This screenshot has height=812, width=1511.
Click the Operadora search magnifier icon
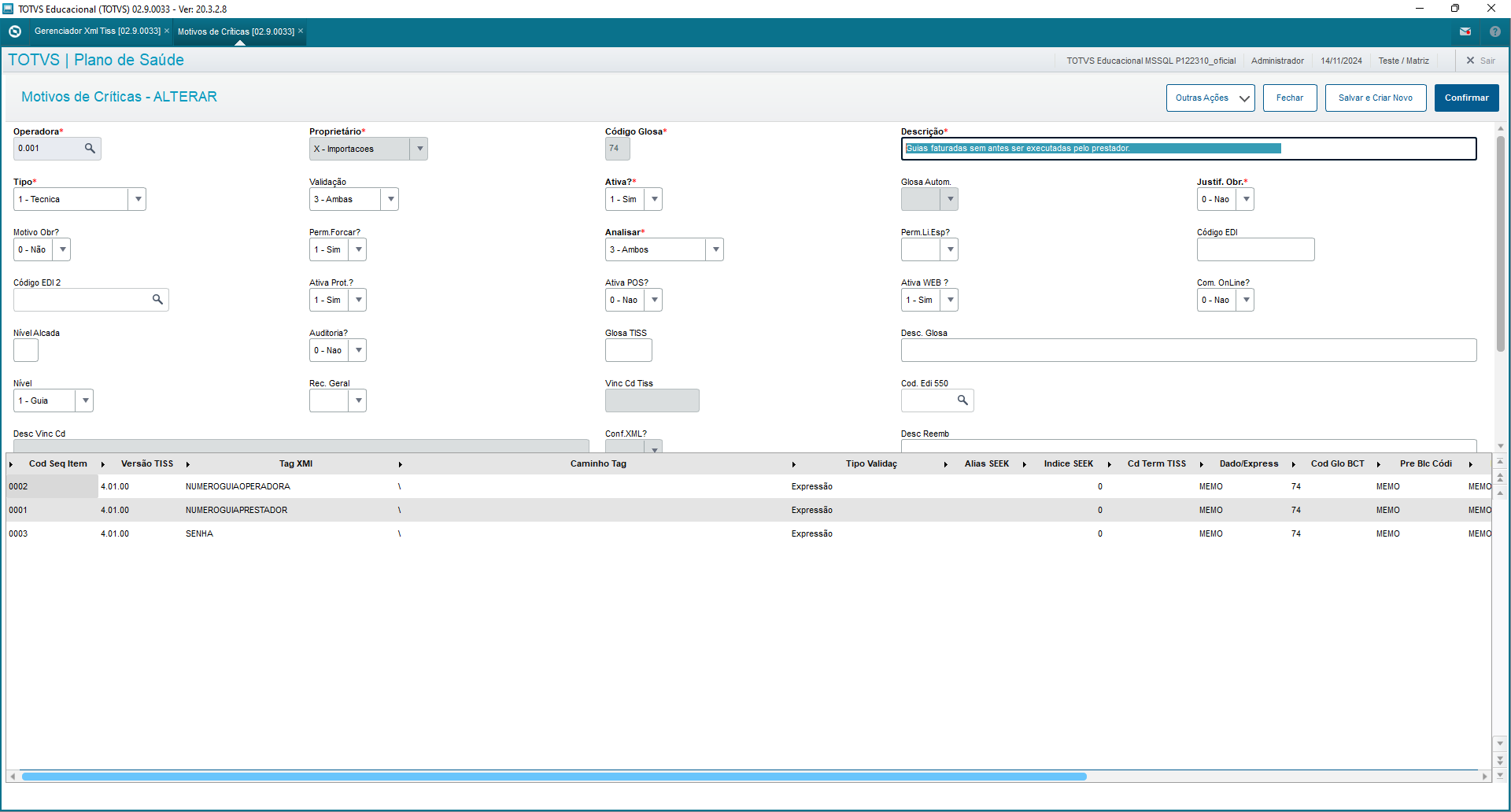[x=90, y=149]
